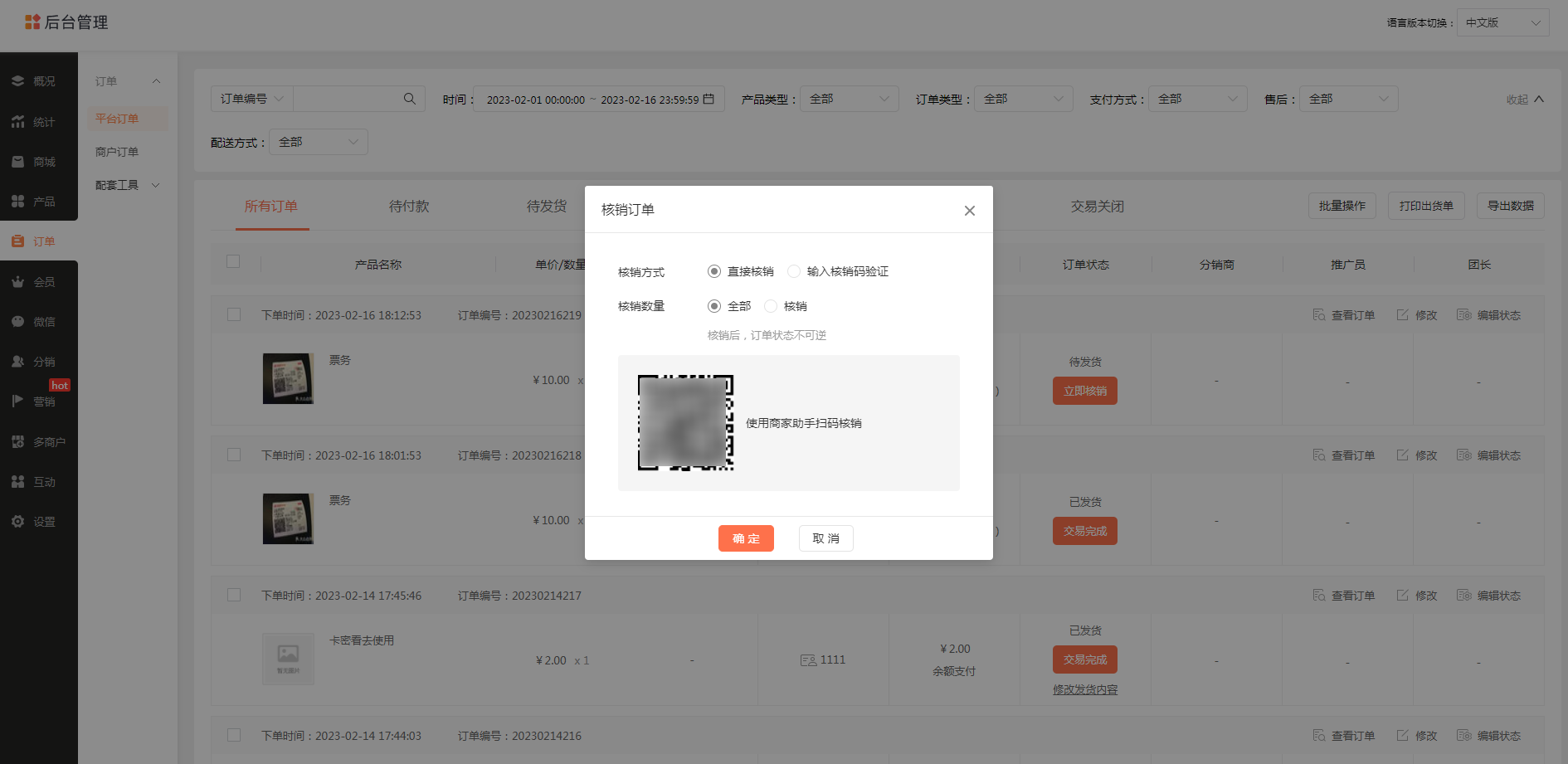This screenshot has height=764, width=1568.
Task: Open the 互动 interaction sidebar icon
Action: (x=17, y=482)
